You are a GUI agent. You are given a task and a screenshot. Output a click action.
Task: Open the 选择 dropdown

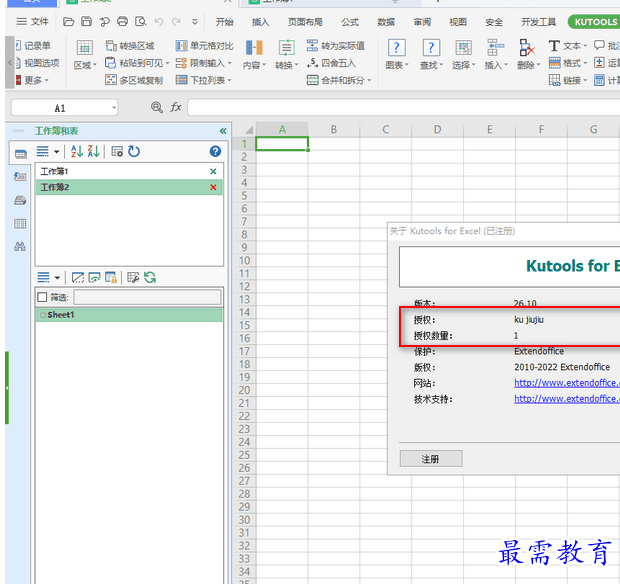[463, 55]
